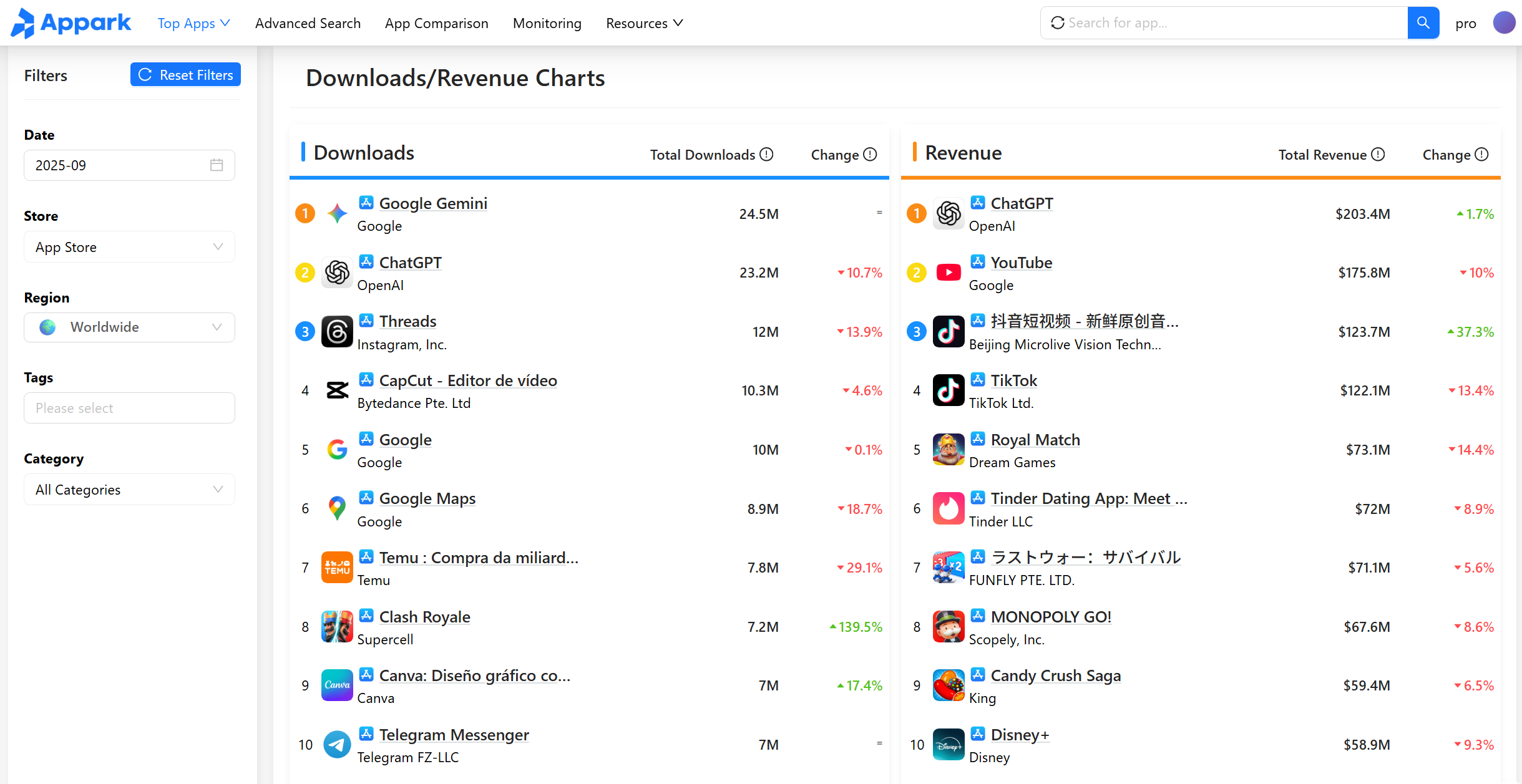Image resolution: width=1522 pixels, height=784 pixels.
Task: Open the Store dropdown showing App Store
Action: point(129,247)
